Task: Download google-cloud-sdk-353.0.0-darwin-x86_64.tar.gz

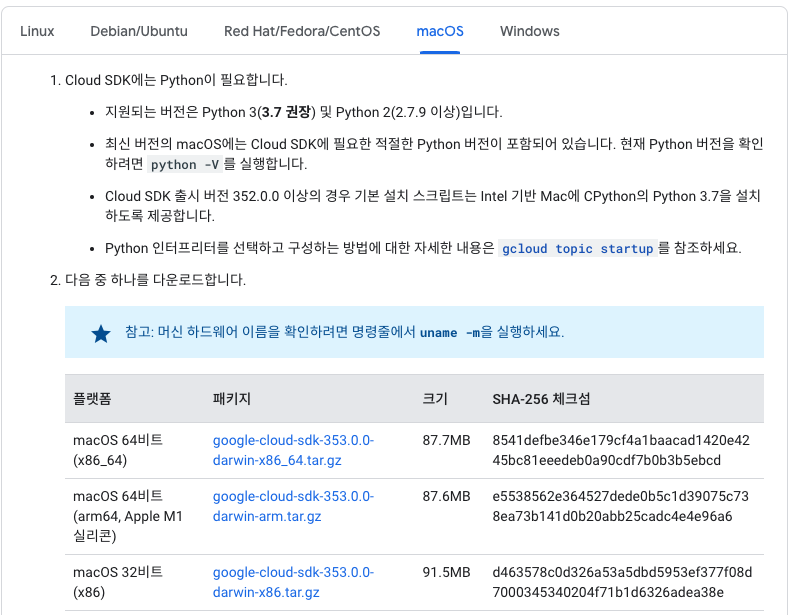Action: pos(293,450)
